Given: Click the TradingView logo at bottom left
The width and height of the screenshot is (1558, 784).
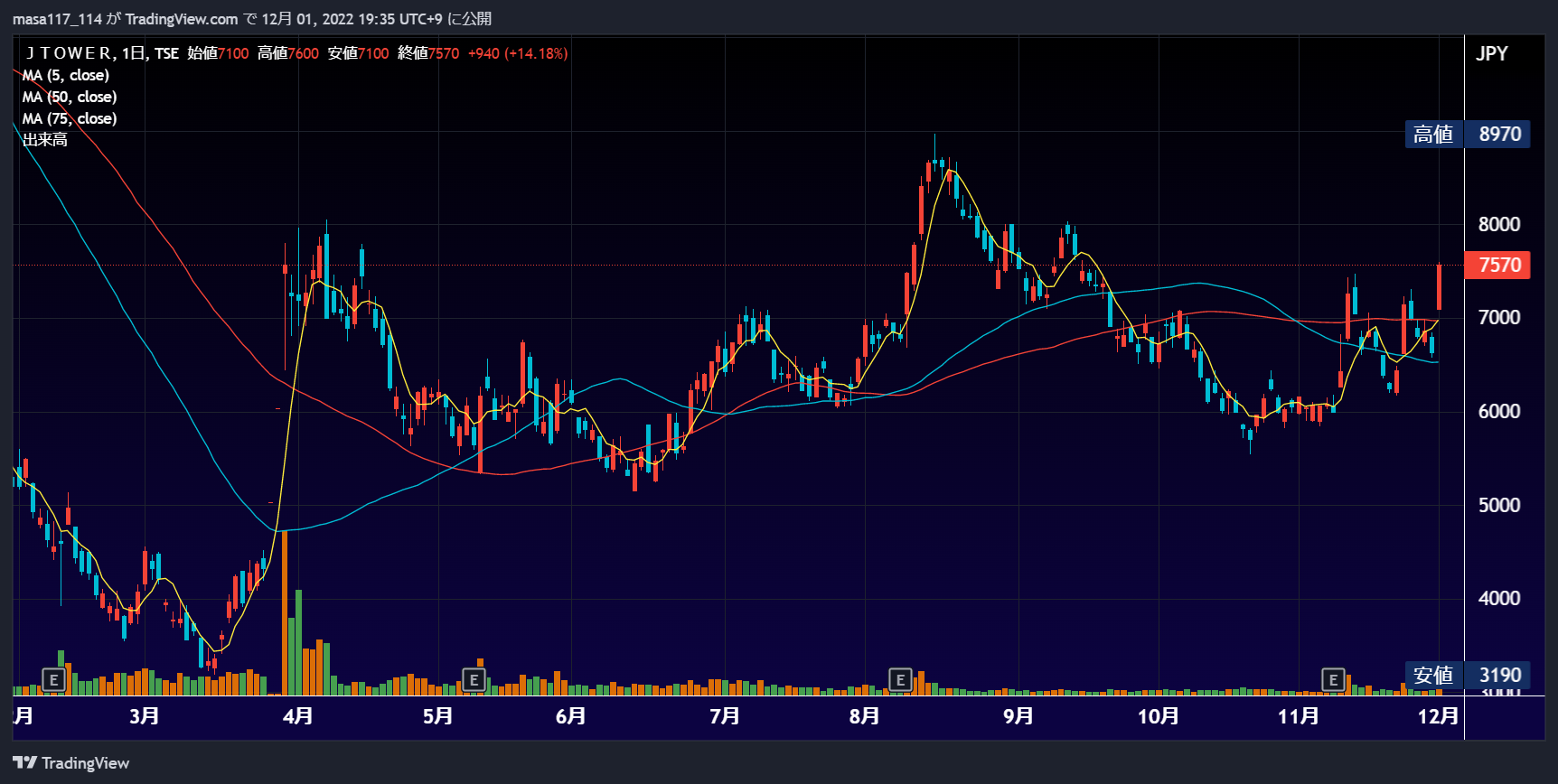Looking at the screenshot, I should point(71,763).
